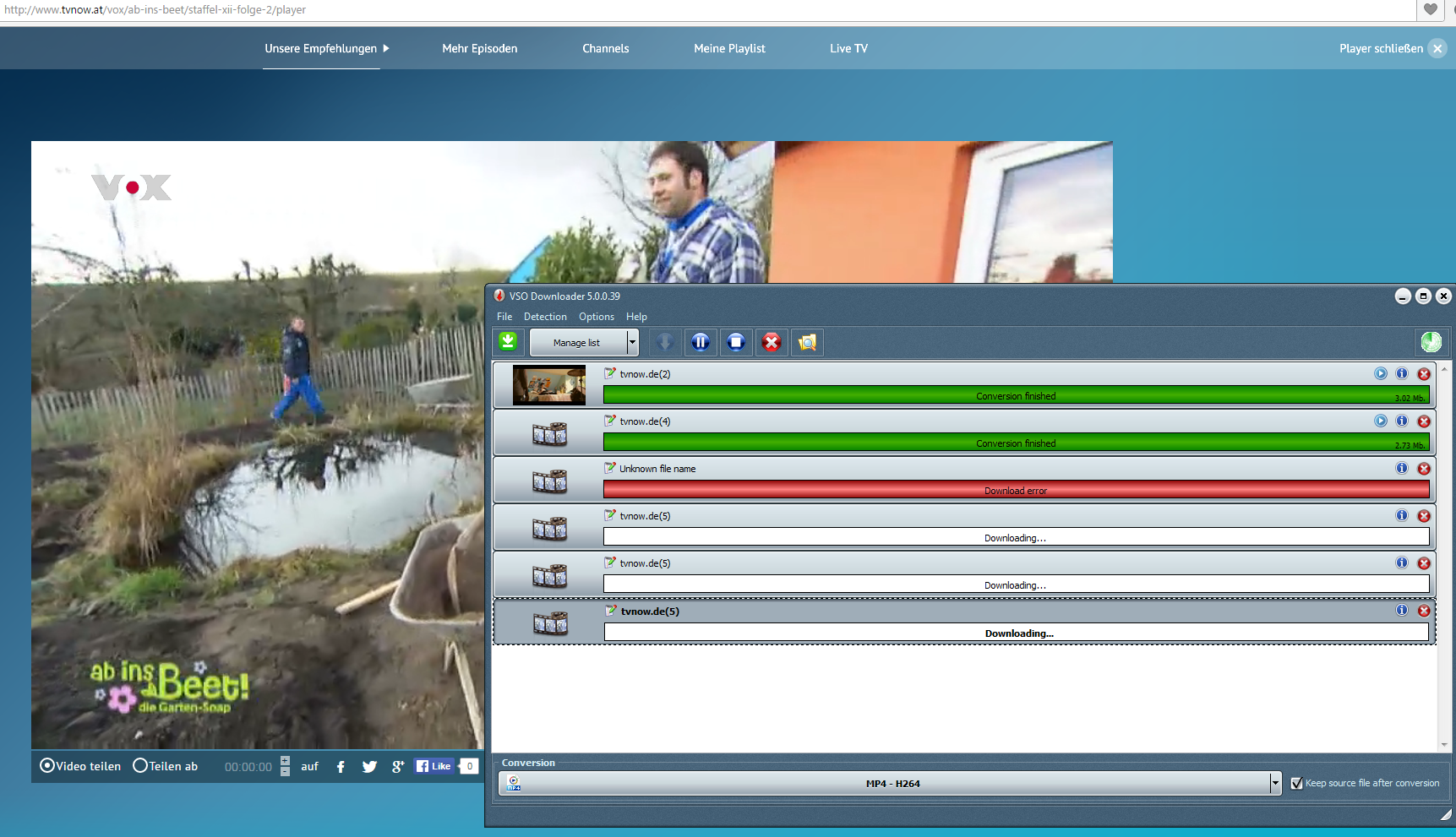Open Meine Playlist tab
Image resolution: width=1456 pixels, height=837 pixels.
(729, 48)
